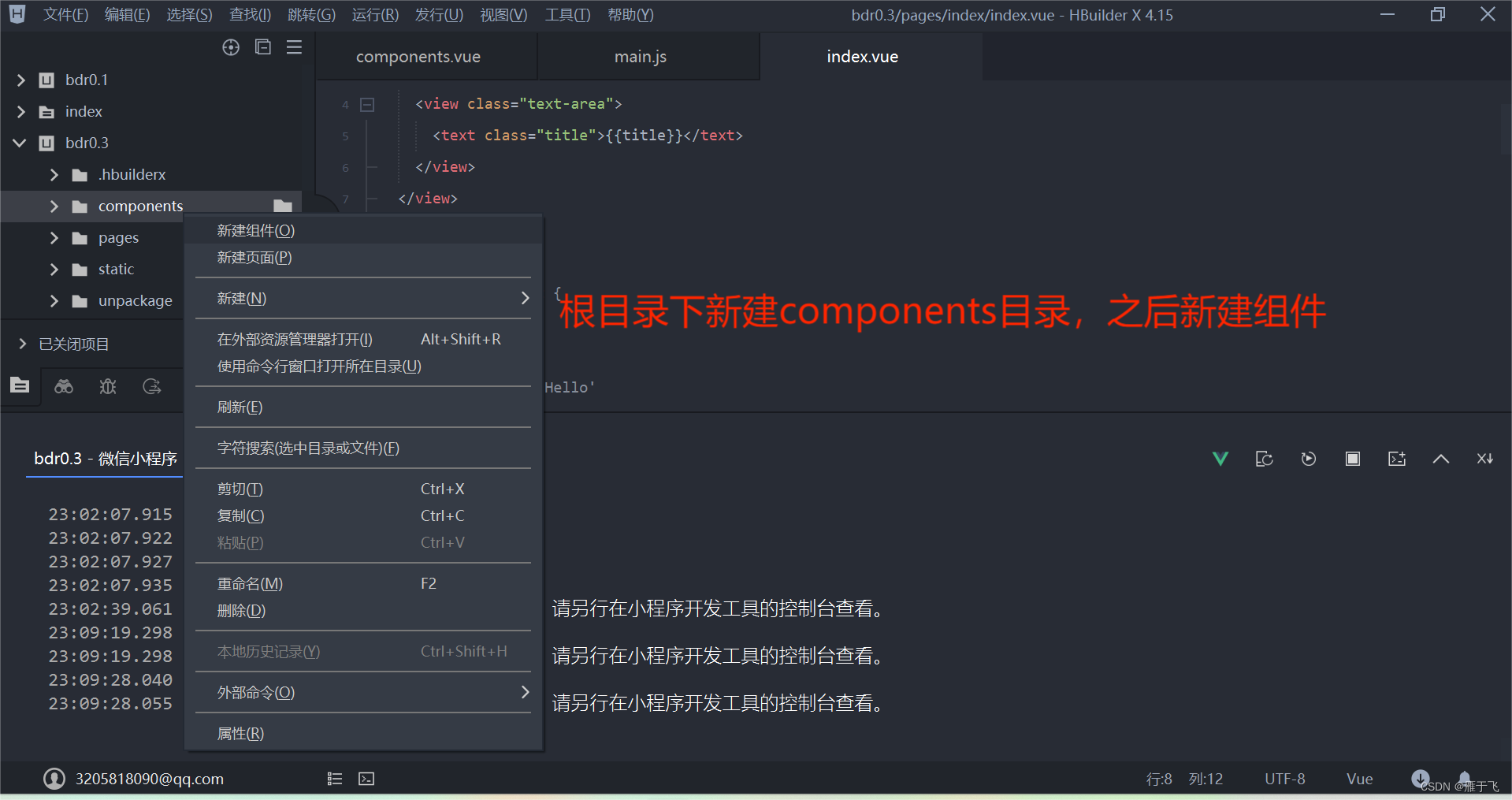
Task: Open the 新建(N) submenu
Action: click(363, 299)
